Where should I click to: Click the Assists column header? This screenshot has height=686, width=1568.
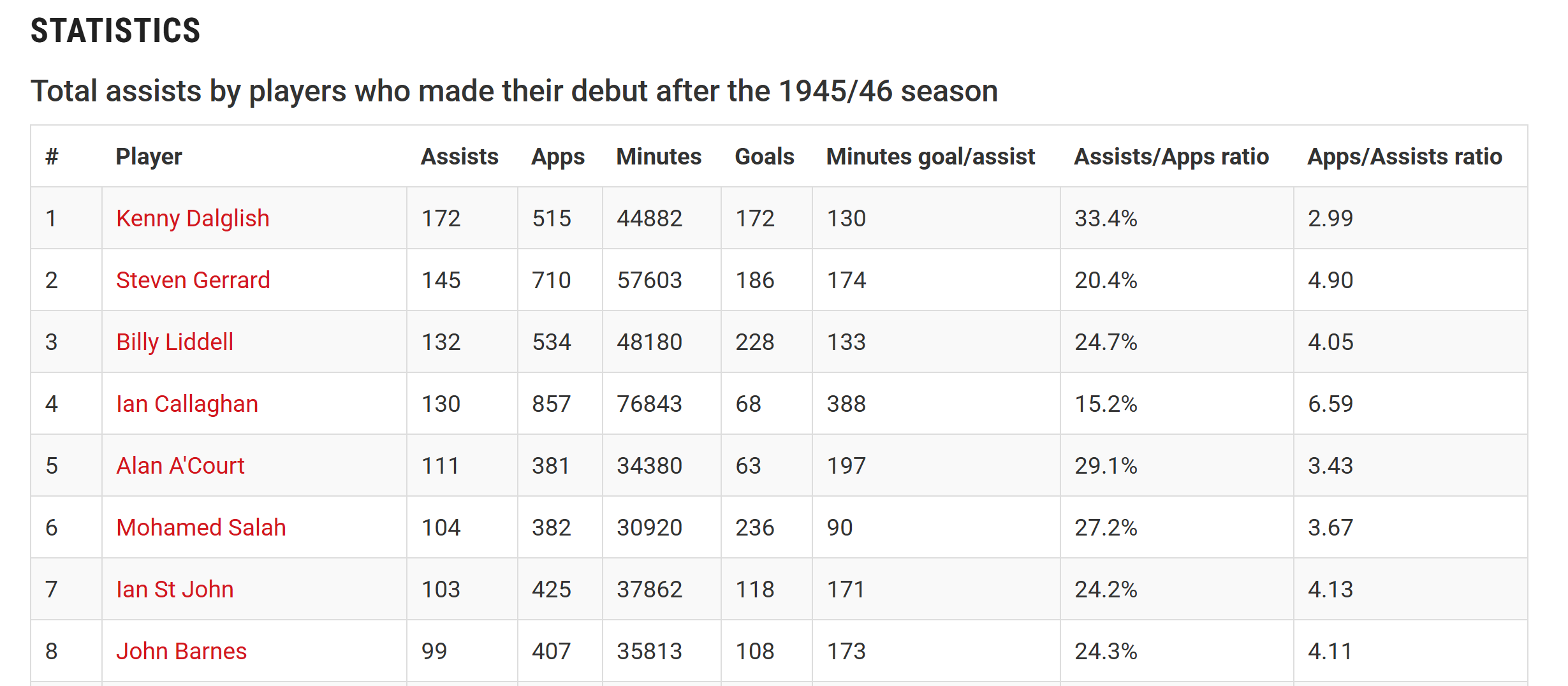click(x=459, y=157)
